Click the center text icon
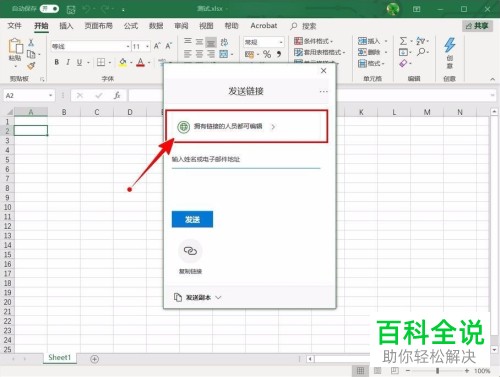The image size is (500, 377). (199, 54)
